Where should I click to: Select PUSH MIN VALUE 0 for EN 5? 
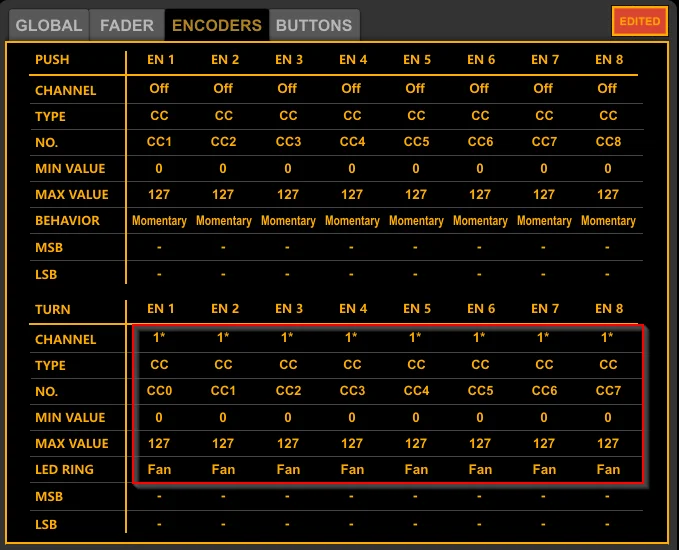pos(416,168)
